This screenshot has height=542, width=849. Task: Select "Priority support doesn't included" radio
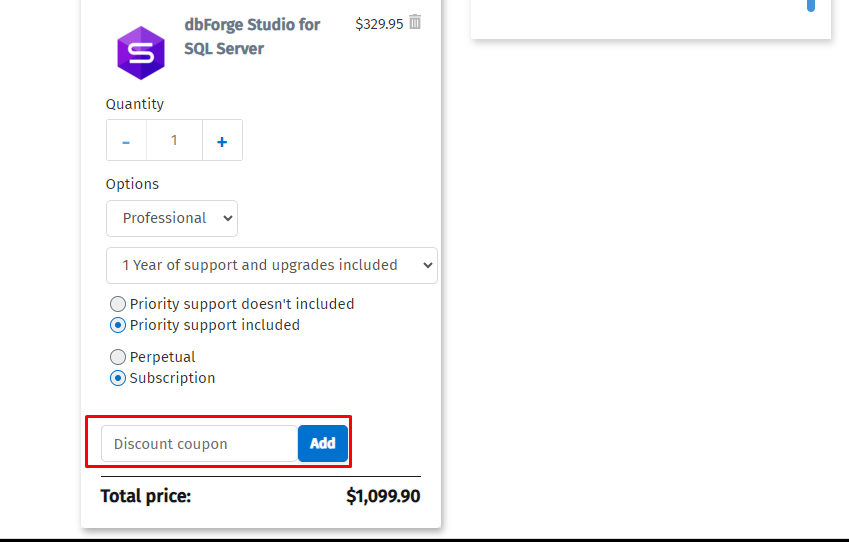pos(117,304)
